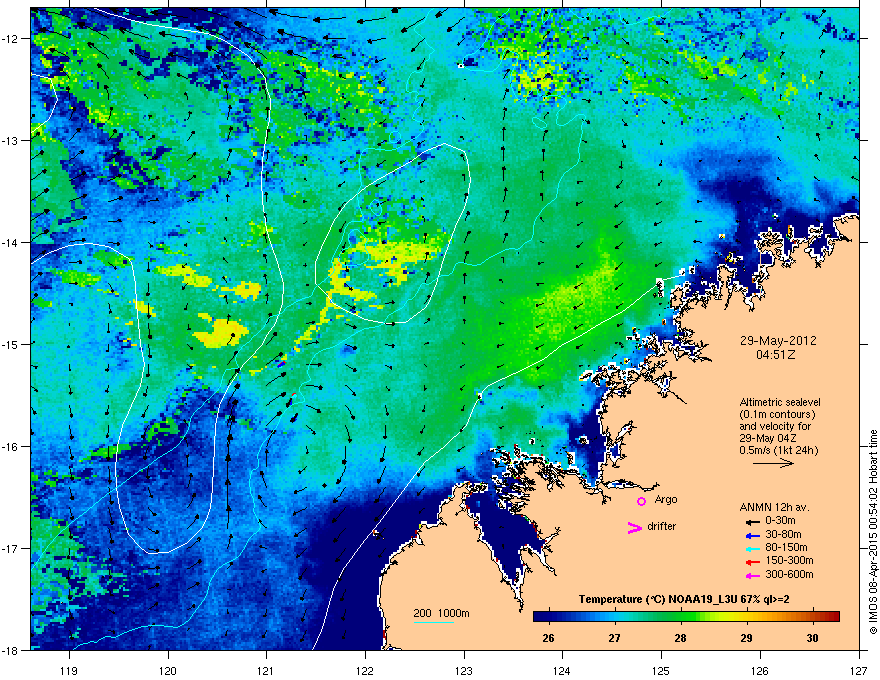Click the 'Argo' legend label
This screenshot has height=680, width=880.
tap(666, 499)
